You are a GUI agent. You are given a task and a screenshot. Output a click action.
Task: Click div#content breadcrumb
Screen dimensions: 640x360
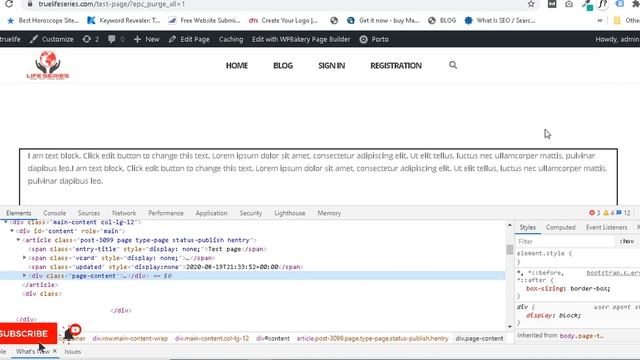click(x=273, y=338)
